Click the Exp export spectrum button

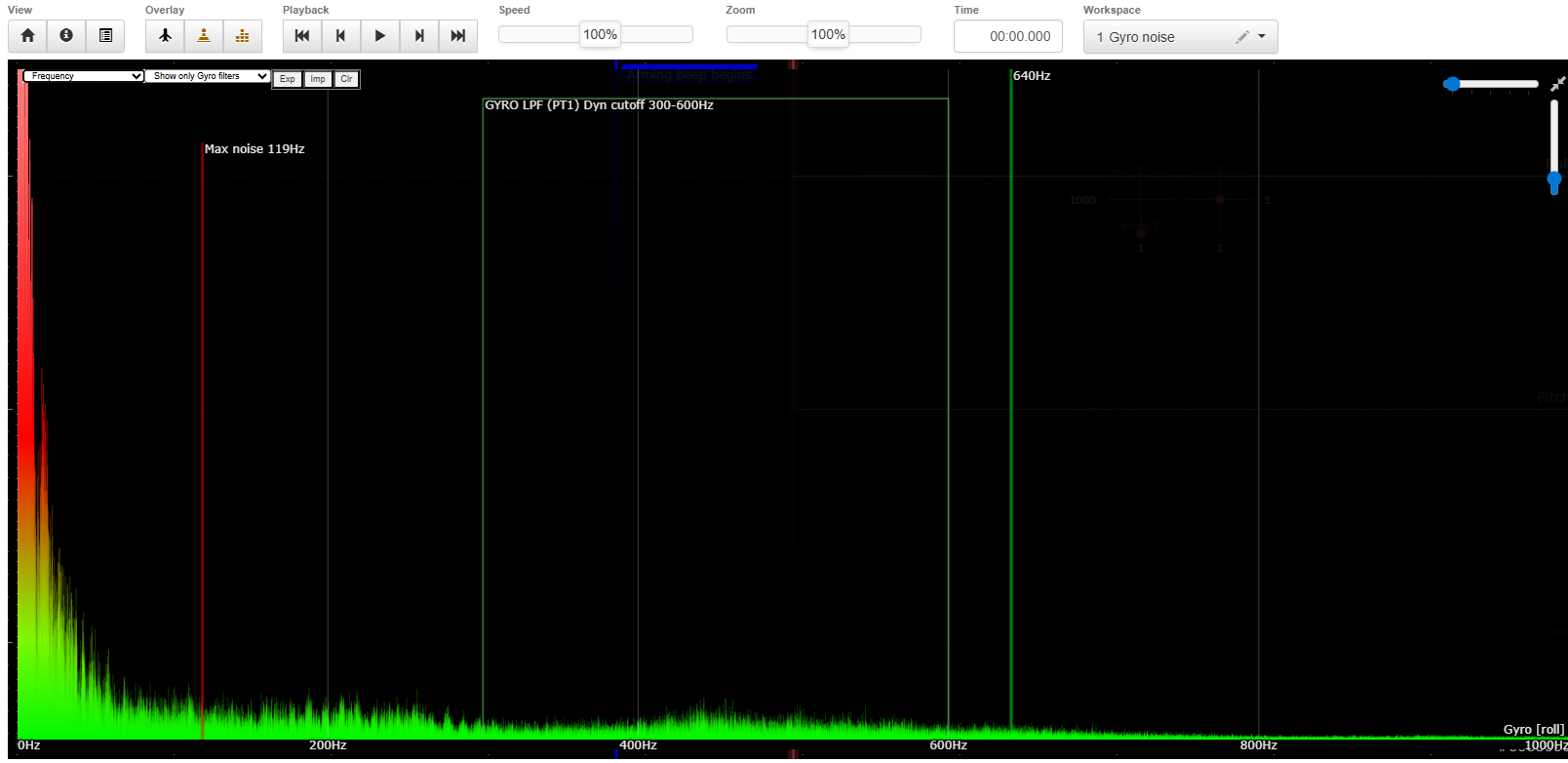[287, 79]
